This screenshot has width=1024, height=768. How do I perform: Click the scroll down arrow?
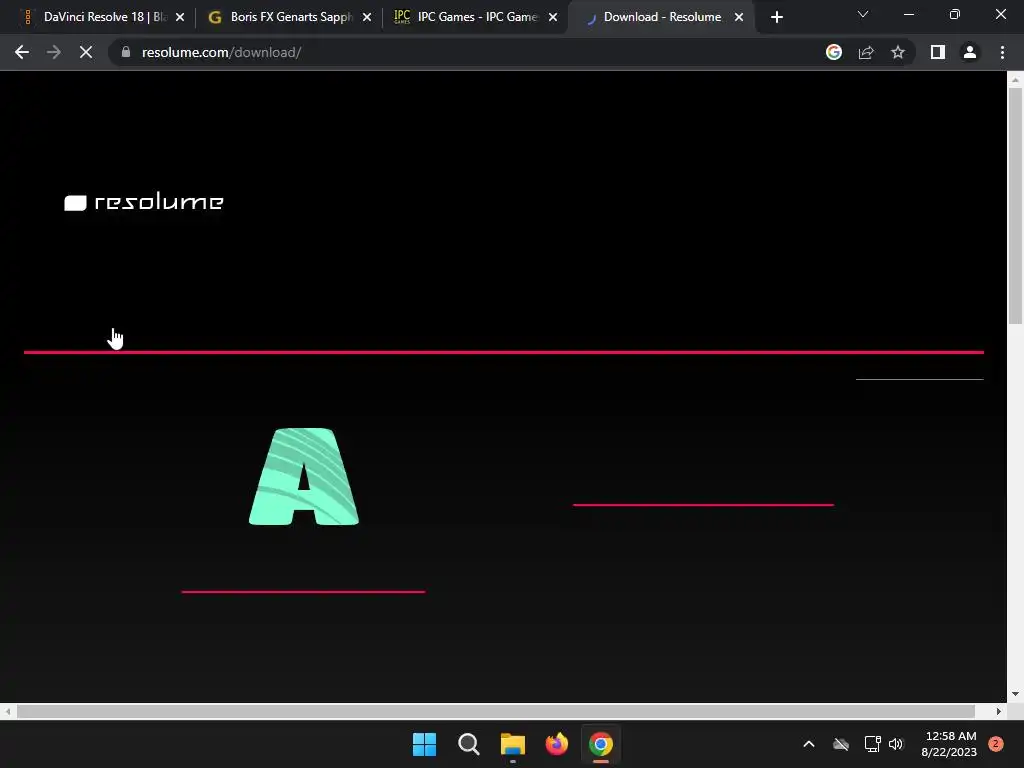pyautogui.click(x=1015, y=694)
